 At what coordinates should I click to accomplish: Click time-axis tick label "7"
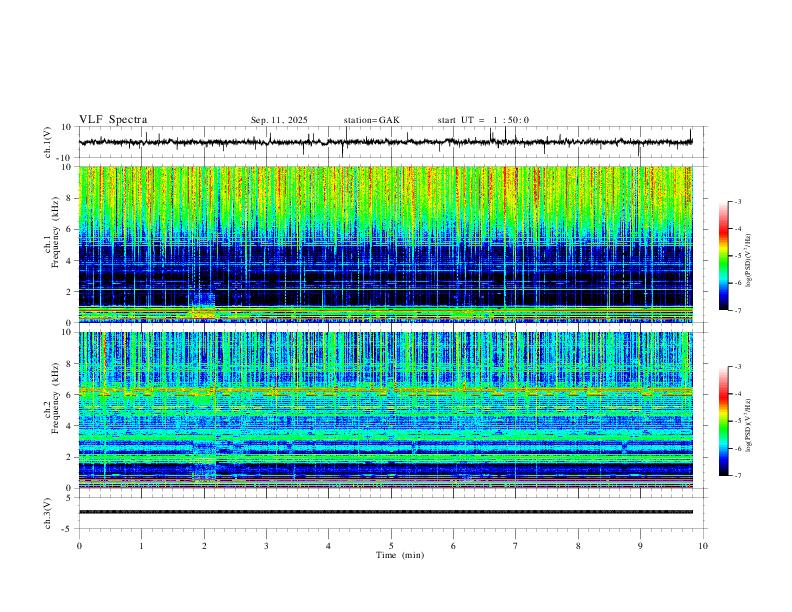click(516, 546)
